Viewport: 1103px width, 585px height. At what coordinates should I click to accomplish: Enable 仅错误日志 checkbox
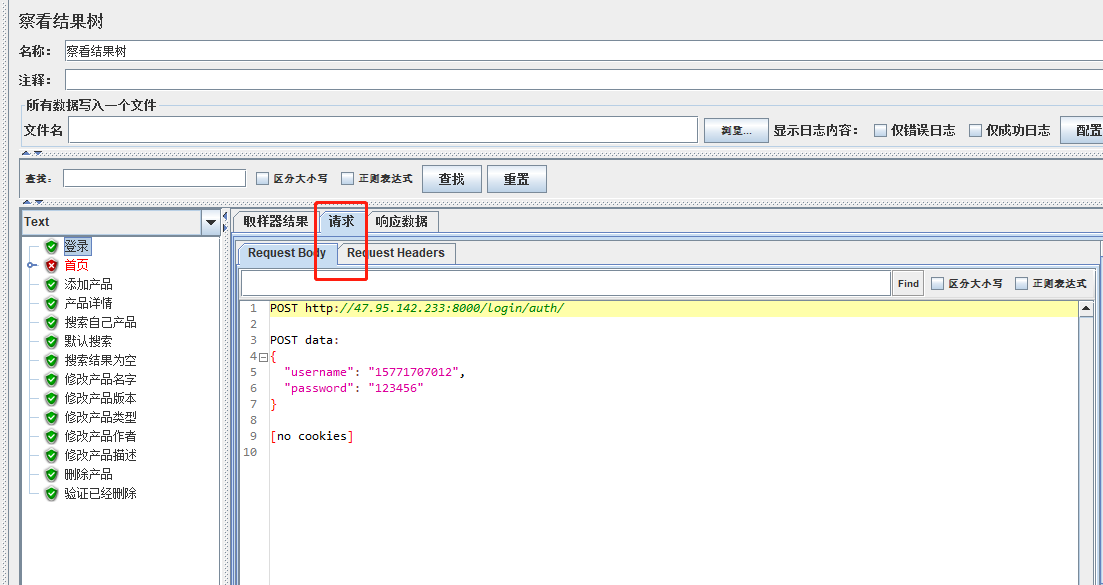(880, 130)
